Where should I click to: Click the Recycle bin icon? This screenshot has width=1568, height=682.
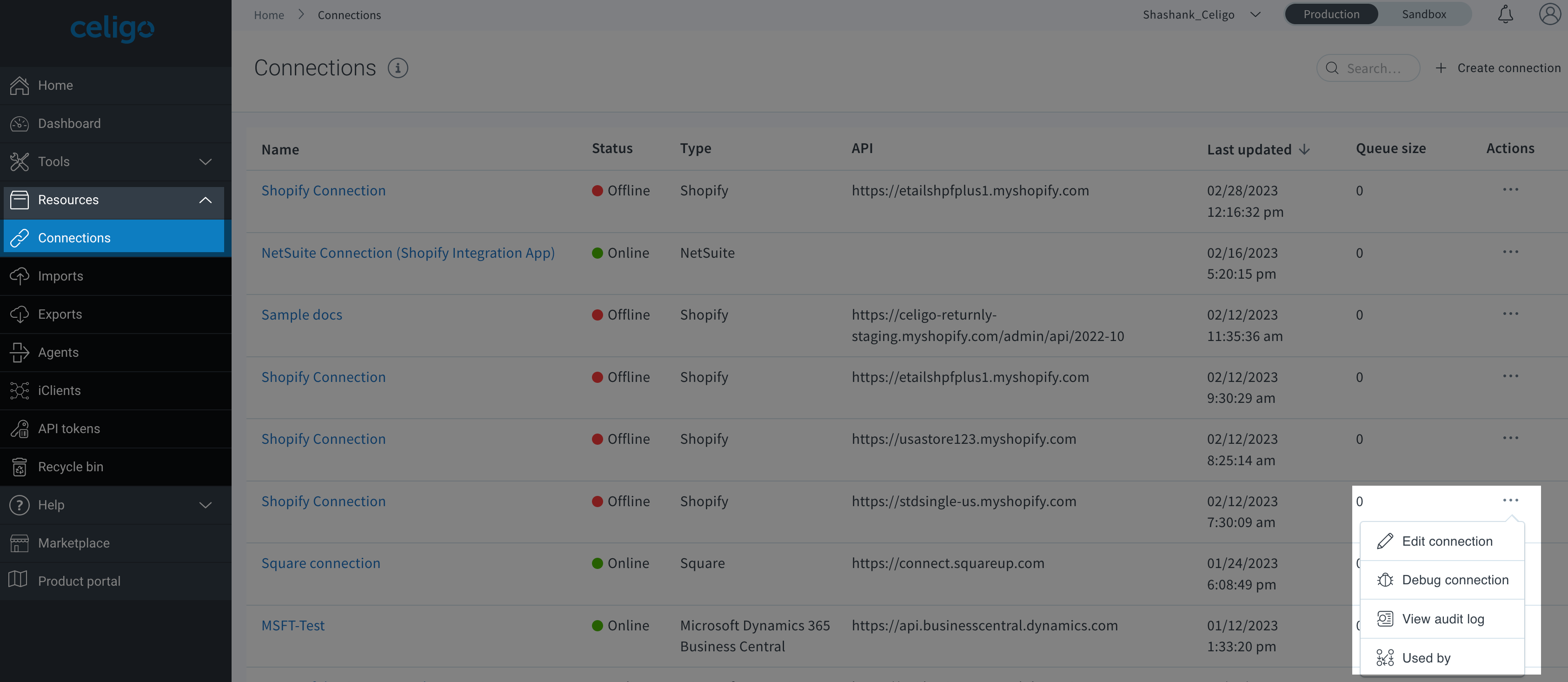coord(20,467)
